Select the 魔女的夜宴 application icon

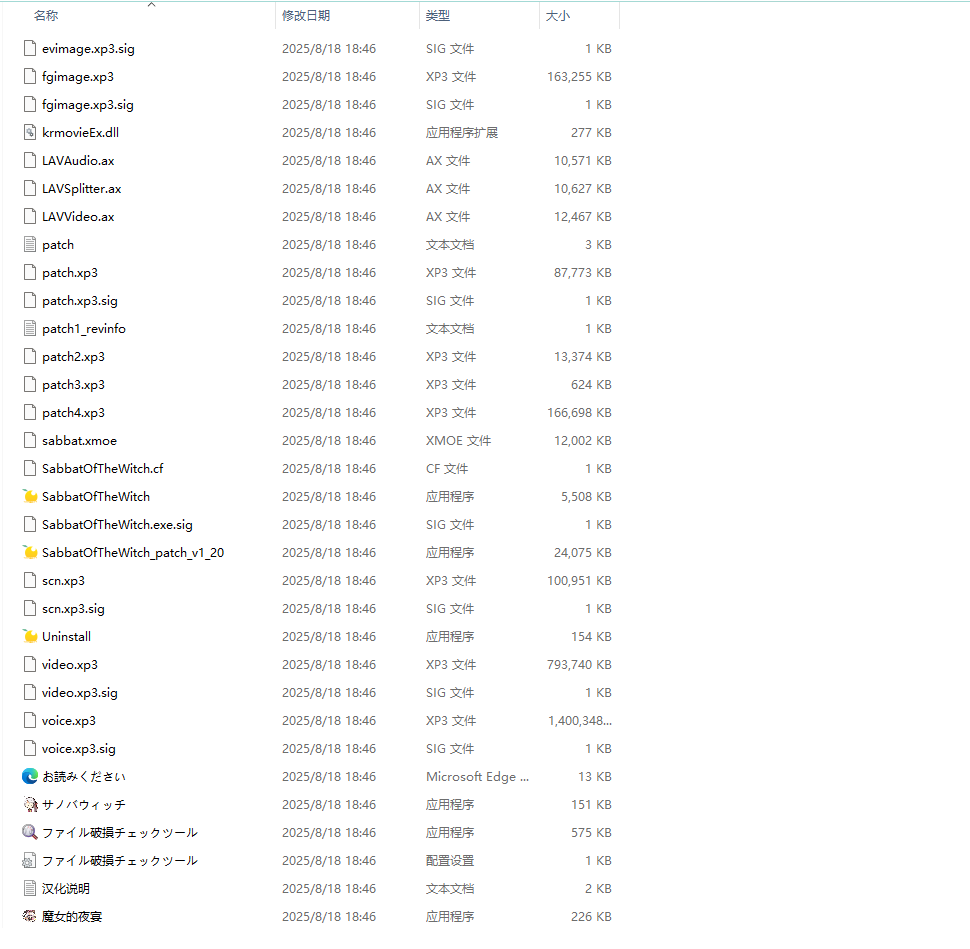(x=30, y=916)
